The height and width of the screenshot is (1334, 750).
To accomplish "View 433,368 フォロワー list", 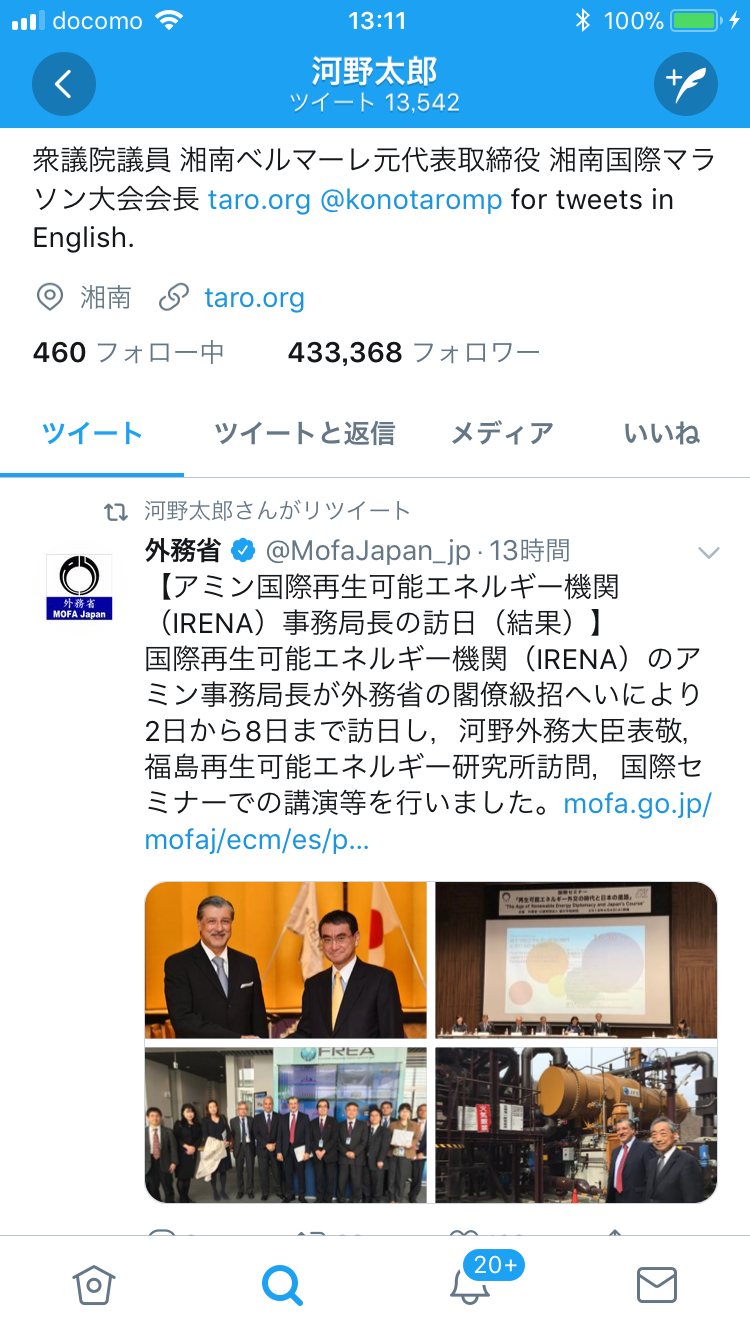I will 414,352.
